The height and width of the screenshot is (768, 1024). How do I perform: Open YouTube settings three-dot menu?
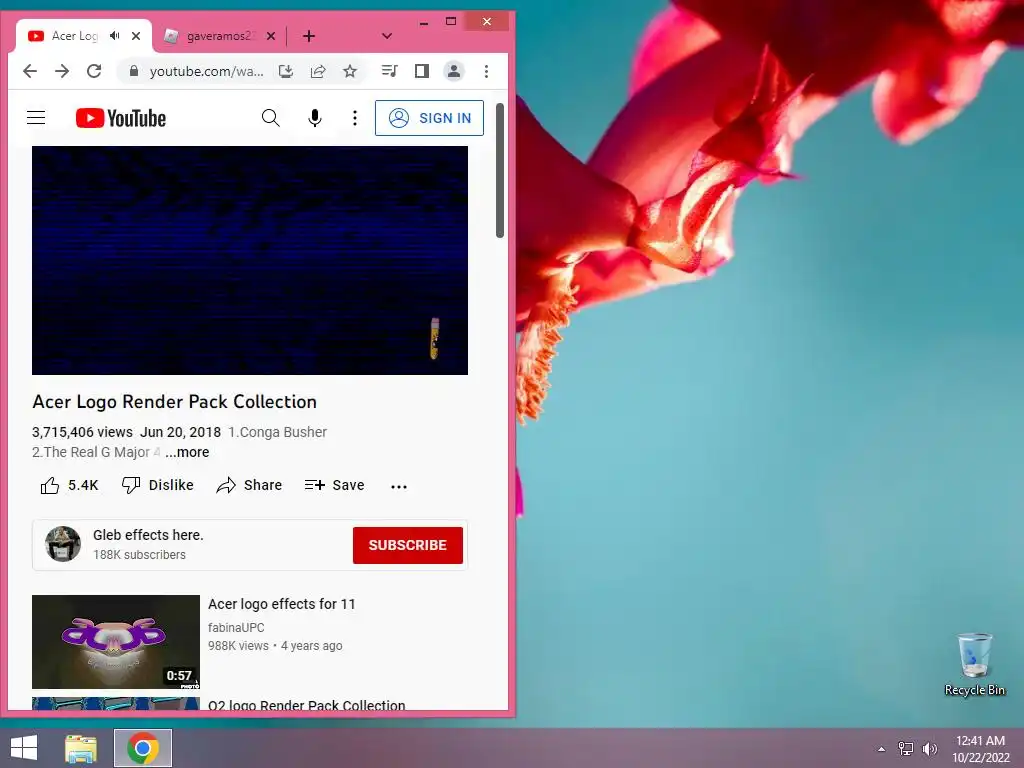pos(355,118)
